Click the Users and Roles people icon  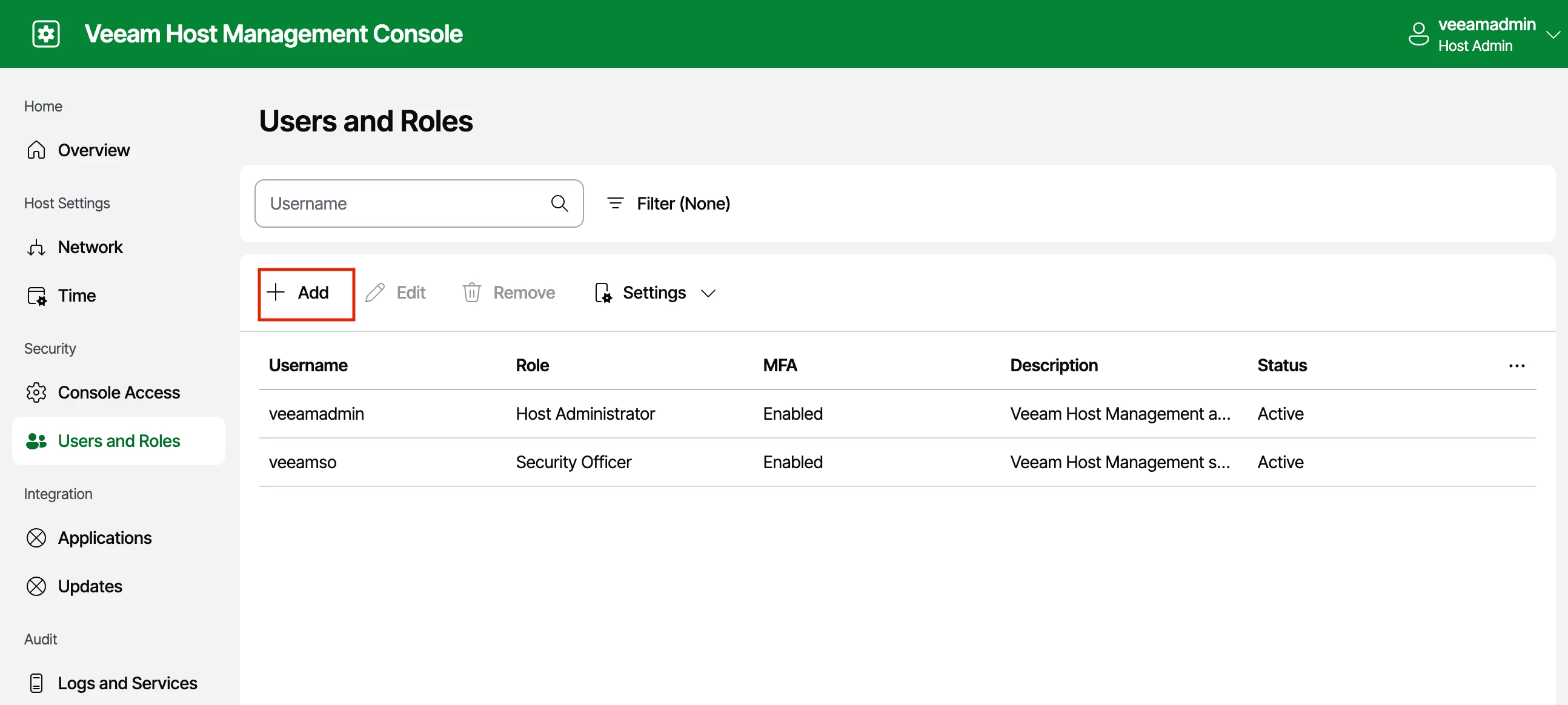click(x=36, y=441)
